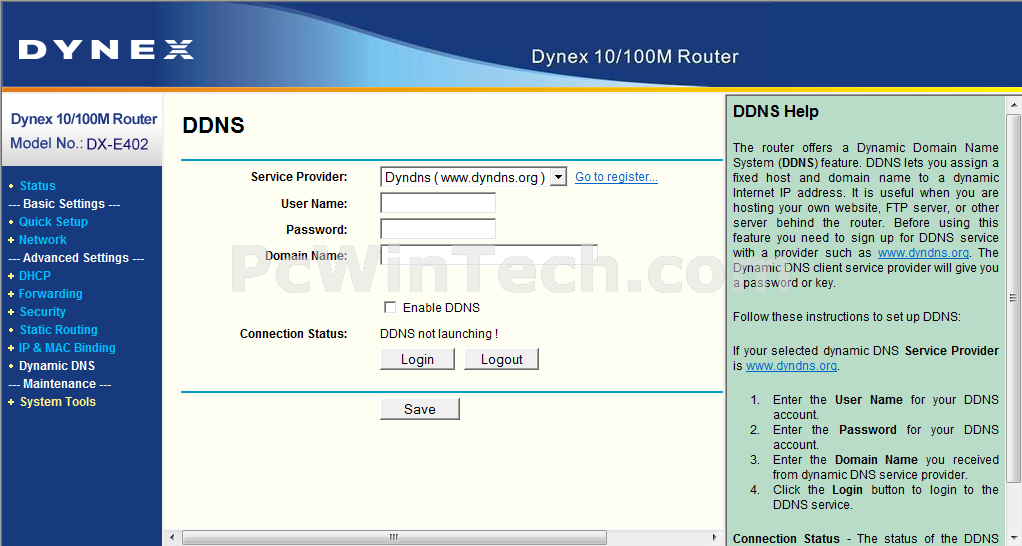The height and width of the screenshot is (546, 1022).
Task: Expand IP & MAC Binding section
Action: point(67,348)
